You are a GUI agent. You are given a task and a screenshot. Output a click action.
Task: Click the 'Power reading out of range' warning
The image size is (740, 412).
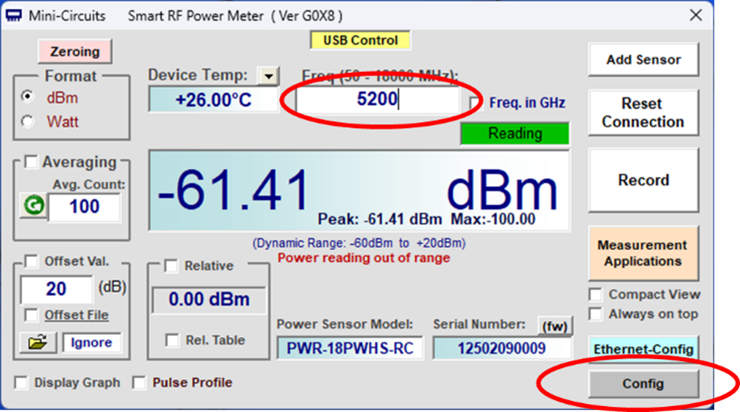[x=364, y=258]
